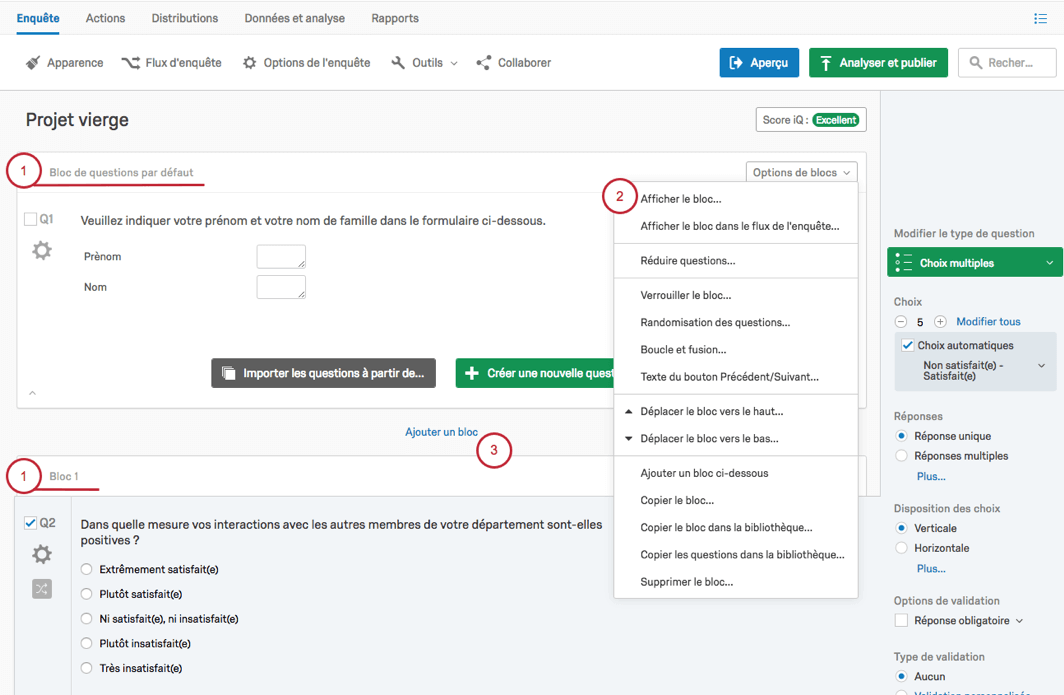Open Flux d'enquête flow icon
The height and width of the screenshot is (695, 1064).
130,63
